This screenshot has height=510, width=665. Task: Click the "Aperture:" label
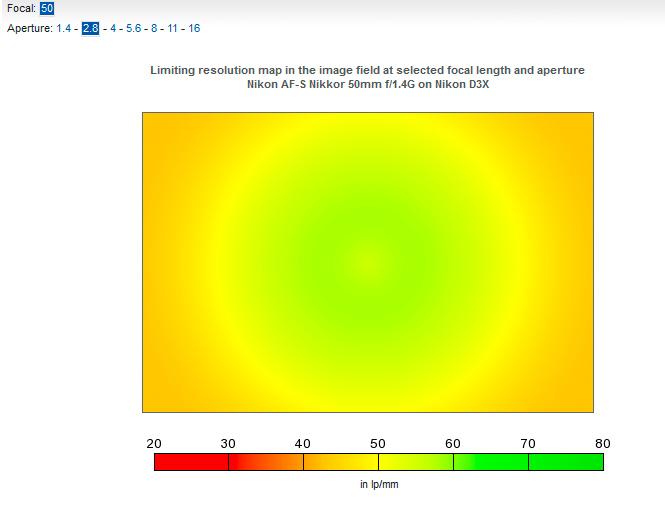pos(30,28)
